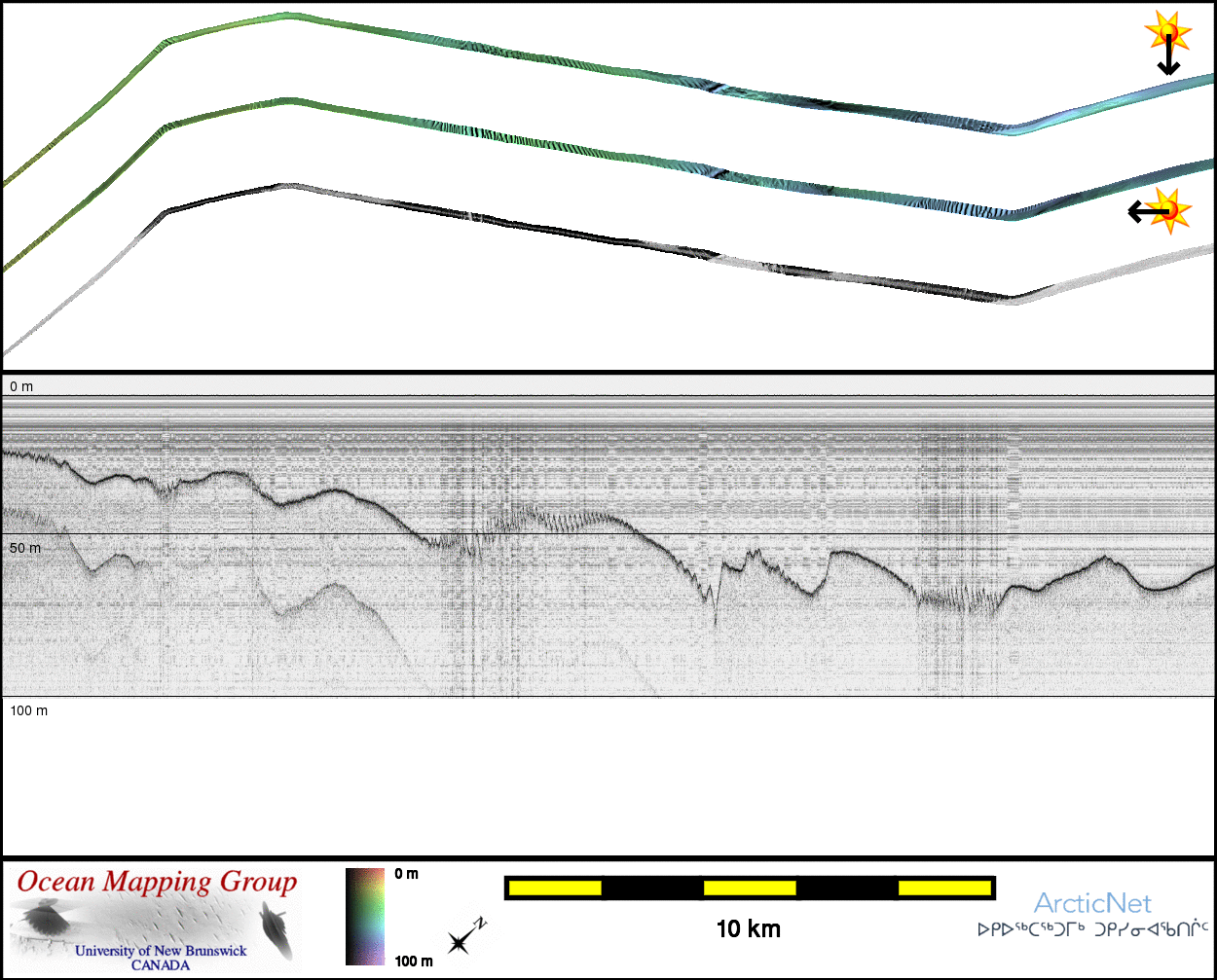Click the 100 m label below the profile
The width and height of the screenshot is (1217, 980).
(x=29, y=711)
